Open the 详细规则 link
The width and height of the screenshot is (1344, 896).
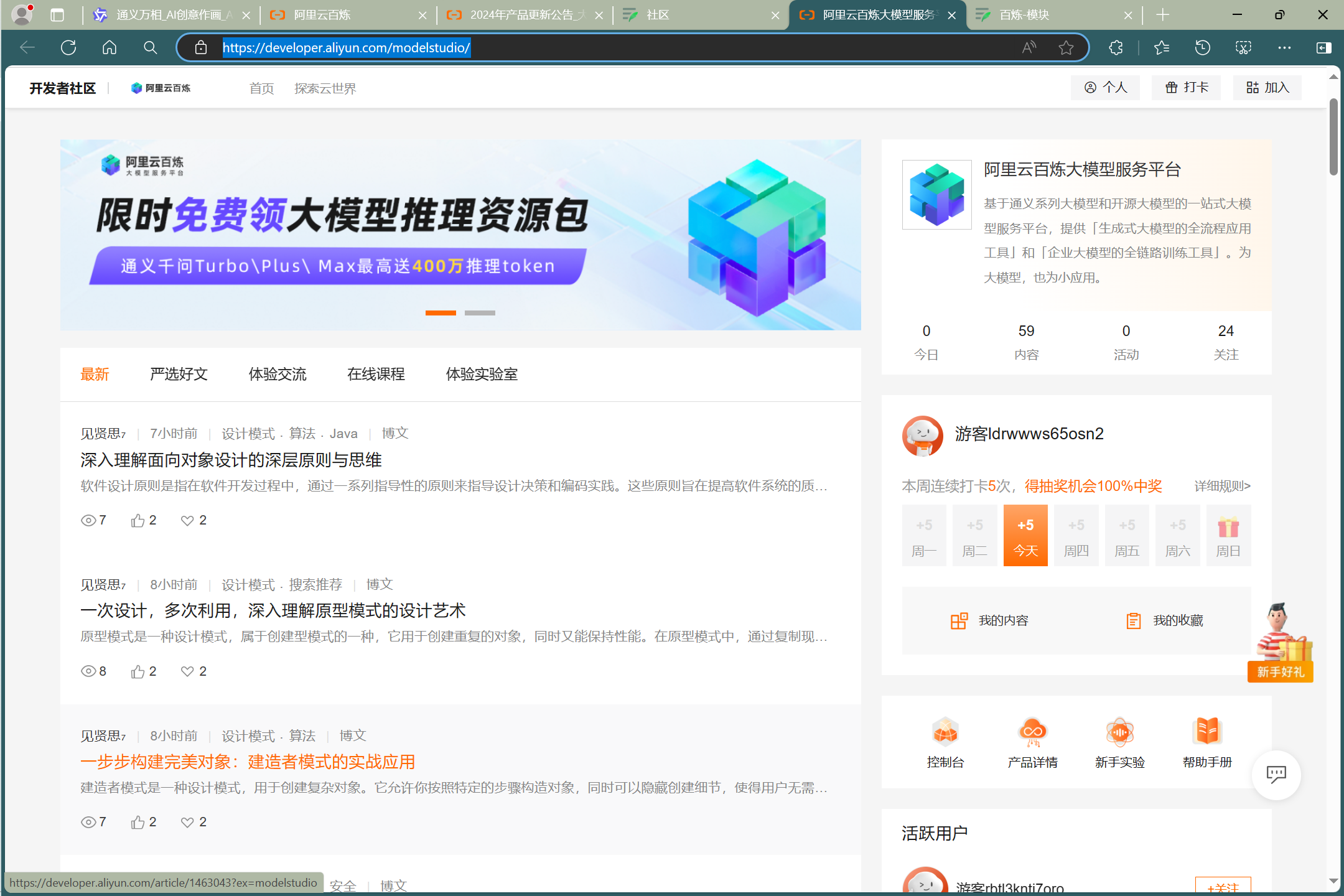pos(1222,486)
